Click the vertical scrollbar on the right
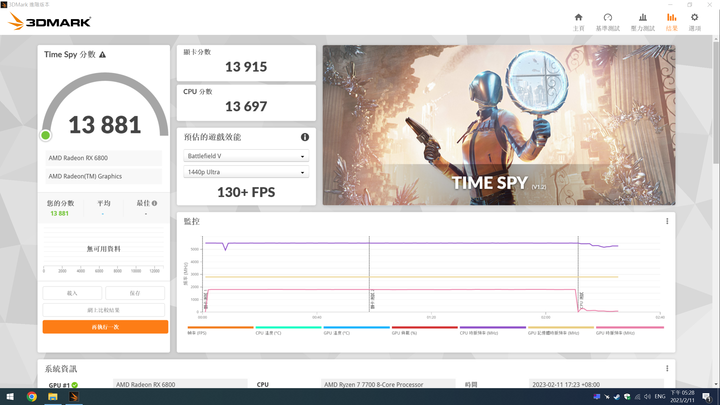 pos(716,101)
